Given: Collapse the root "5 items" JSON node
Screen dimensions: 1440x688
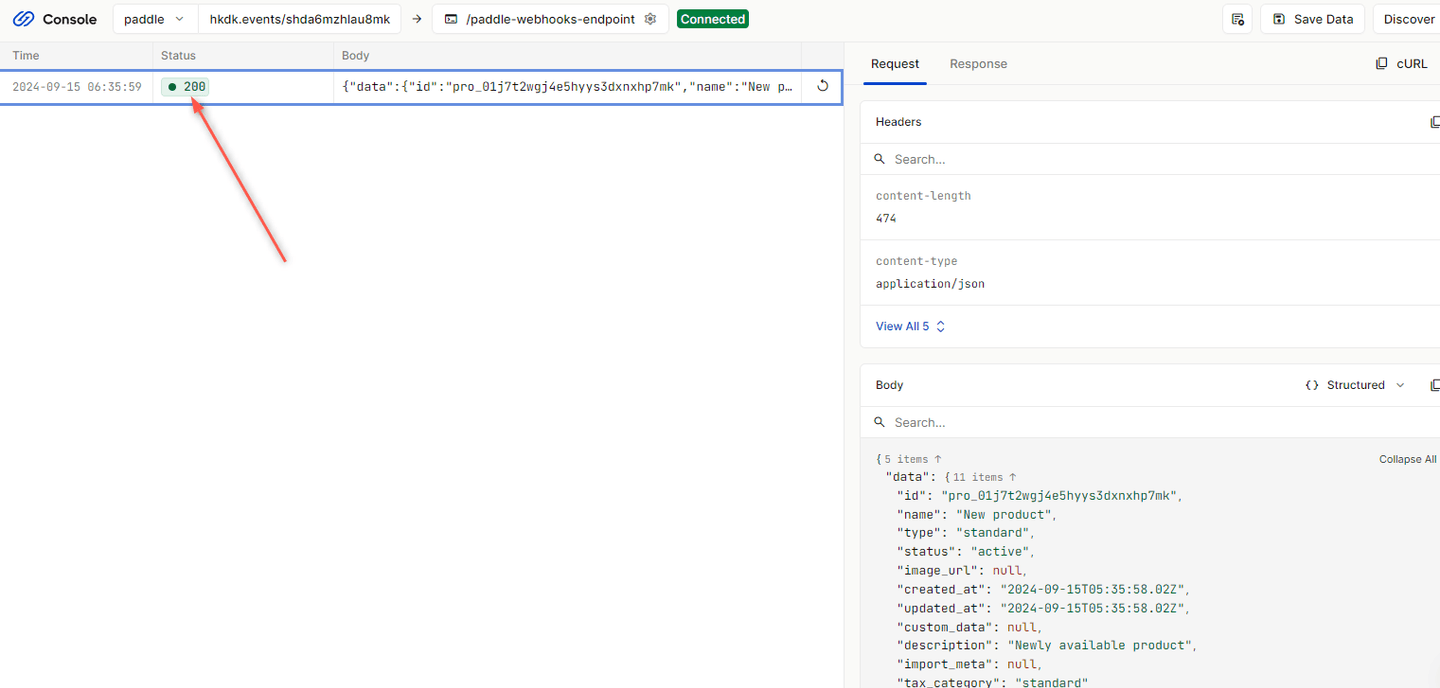Looking at the screenshot, I should click(912, 459).
